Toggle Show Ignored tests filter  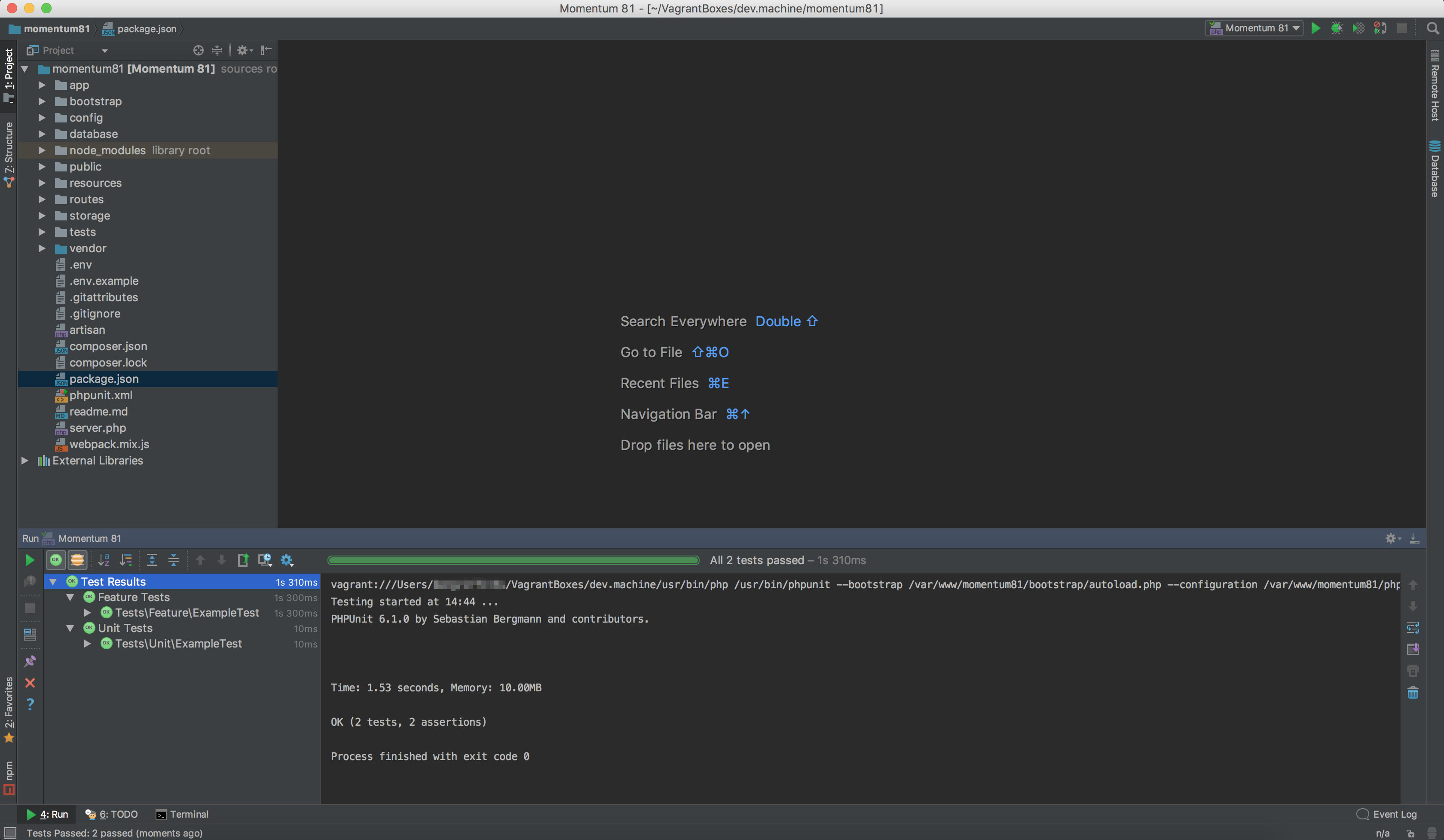click(77, 560)
